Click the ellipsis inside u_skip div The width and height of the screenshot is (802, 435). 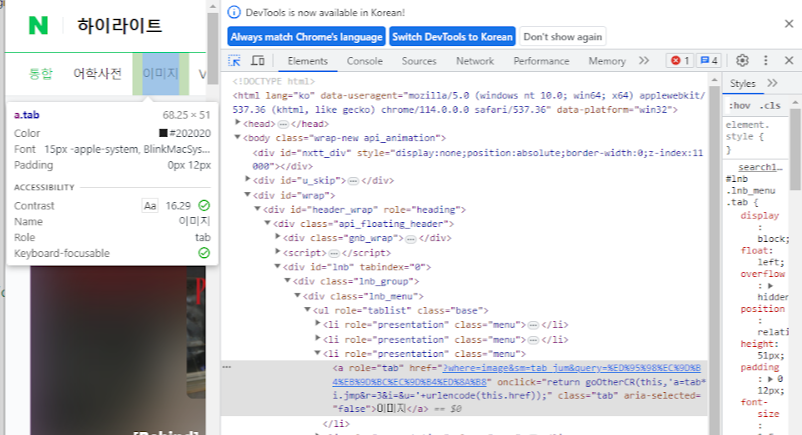point(353,181)
